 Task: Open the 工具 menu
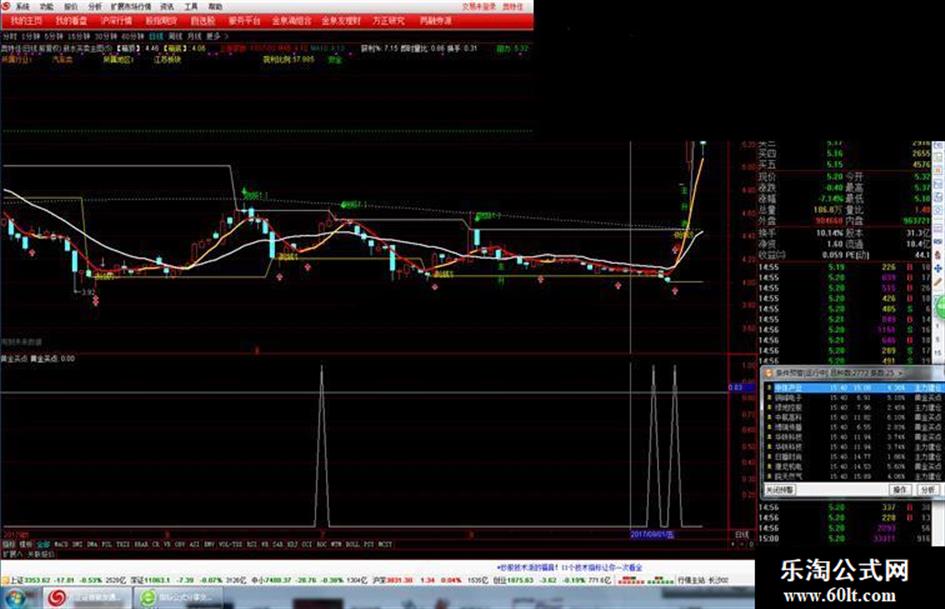point(191,7)
